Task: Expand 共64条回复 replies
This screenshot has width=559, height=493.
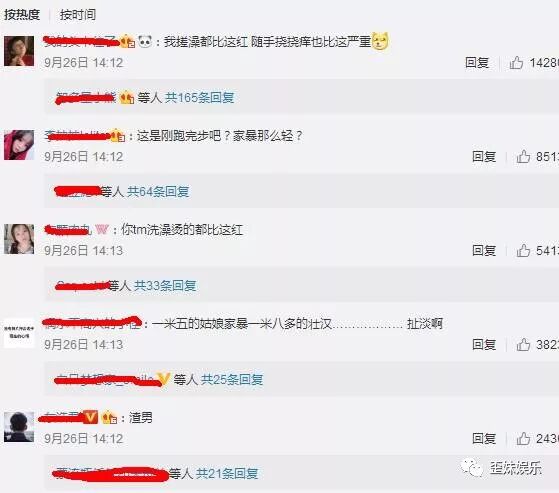Action: (x=158, y=191)
